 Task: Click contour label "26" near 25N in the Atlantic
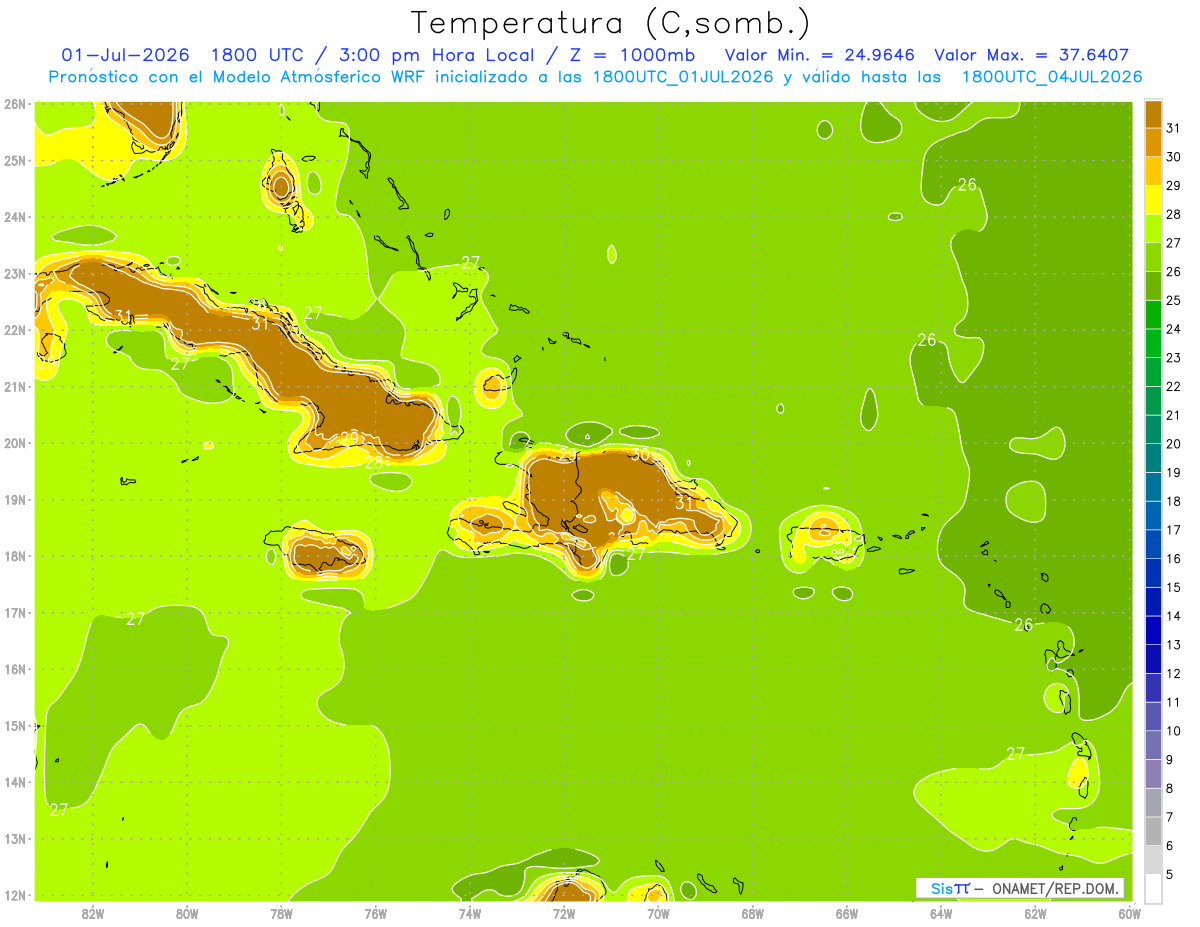[x=967, y=184]
